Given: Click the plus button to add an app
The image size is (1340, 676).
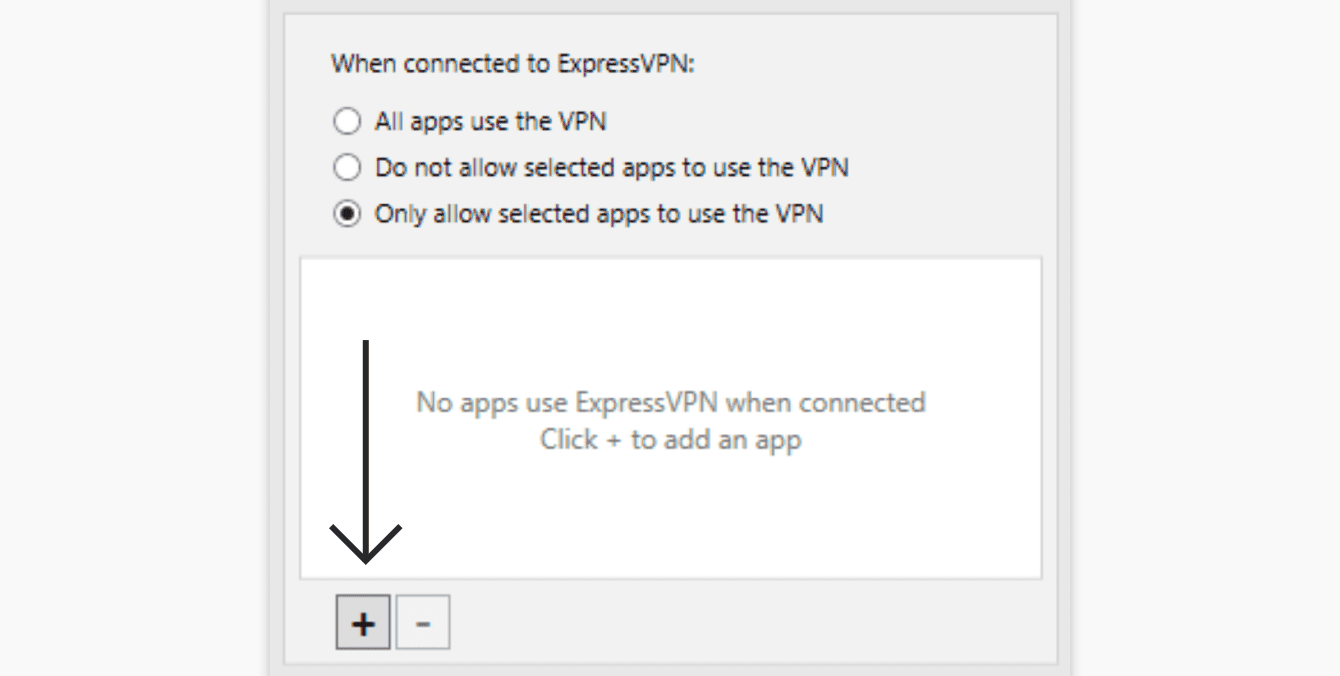Looking at the screenshot, I should coord(363,623).
